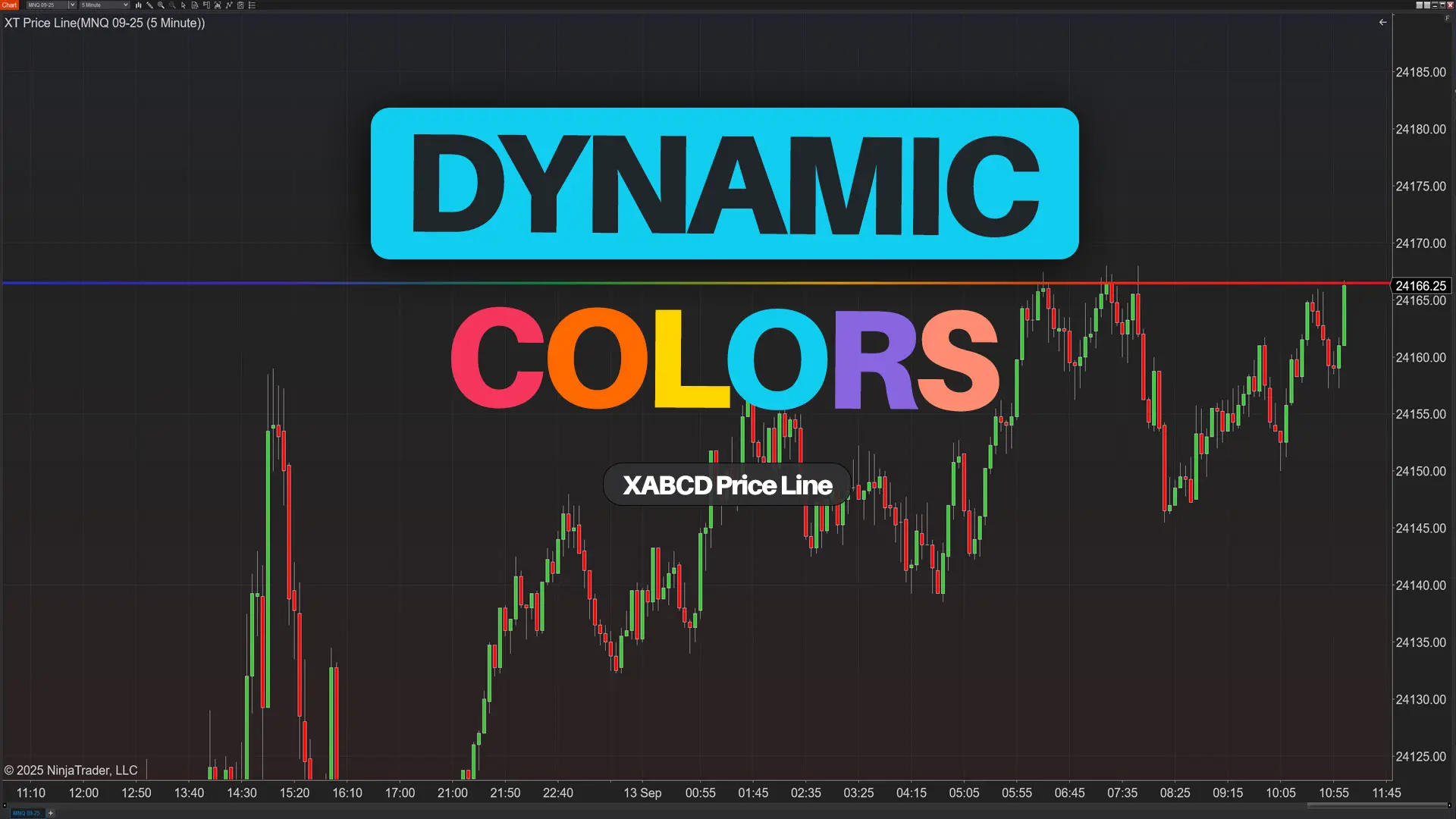Click the XT Price Line title text
This screenshot has width=1456, height=819.
pyautogui.click(x=105, y=23)
